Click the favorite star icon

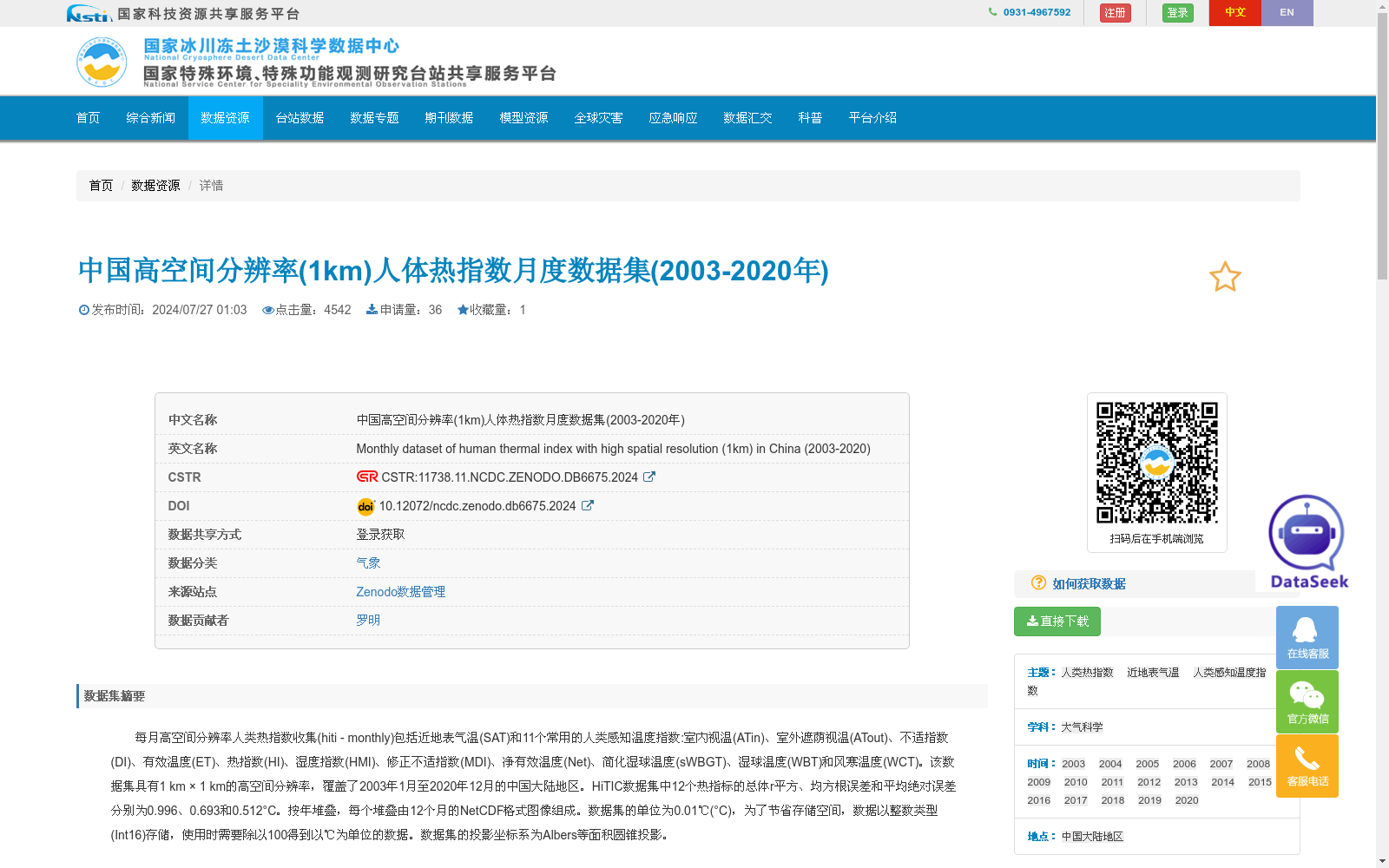[x=1225, y=277]
